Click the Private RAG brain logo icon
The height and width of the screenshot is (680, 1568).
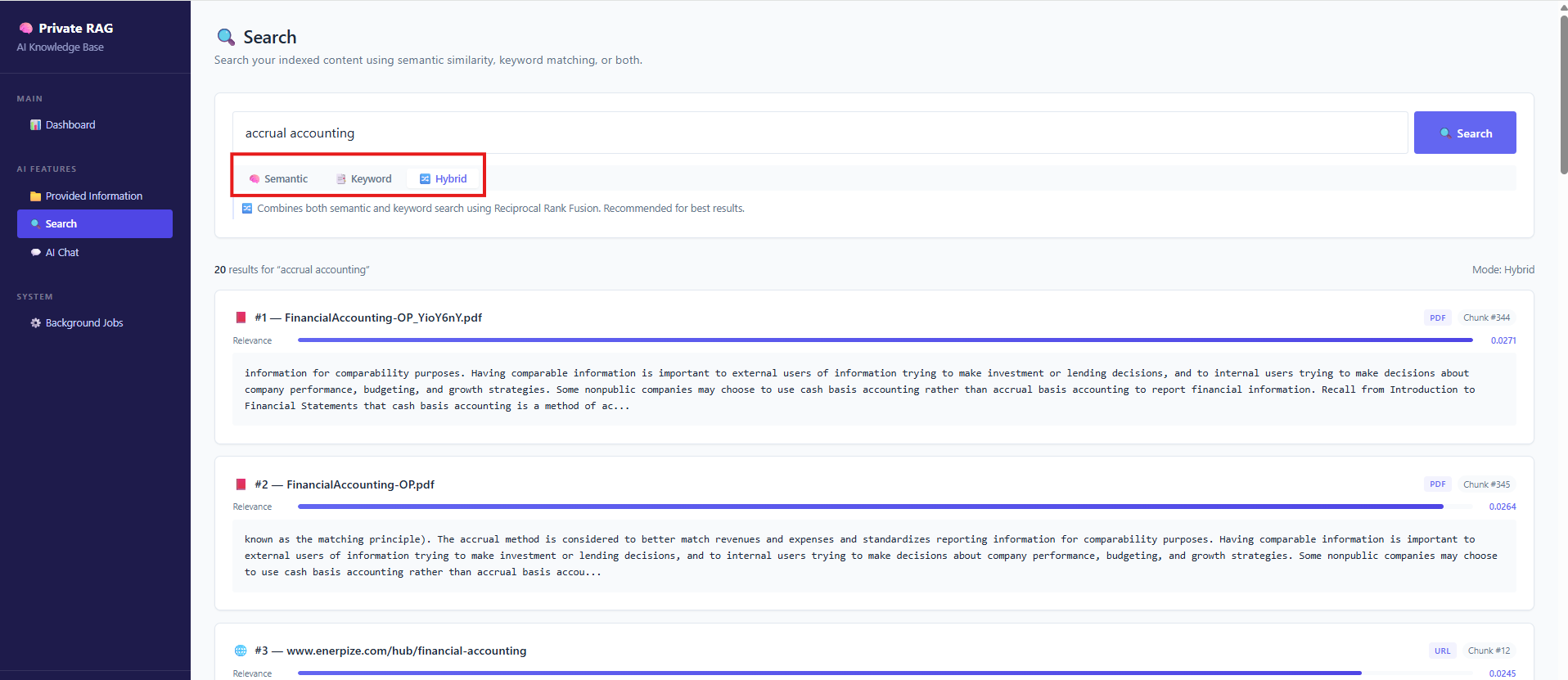(x=26, y=28)
